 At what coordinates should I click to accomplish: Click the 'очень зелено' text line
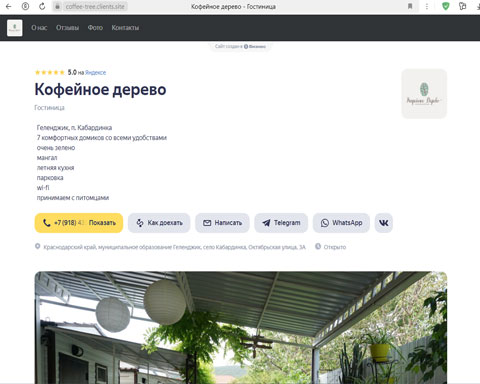click(x=56, y=147)
